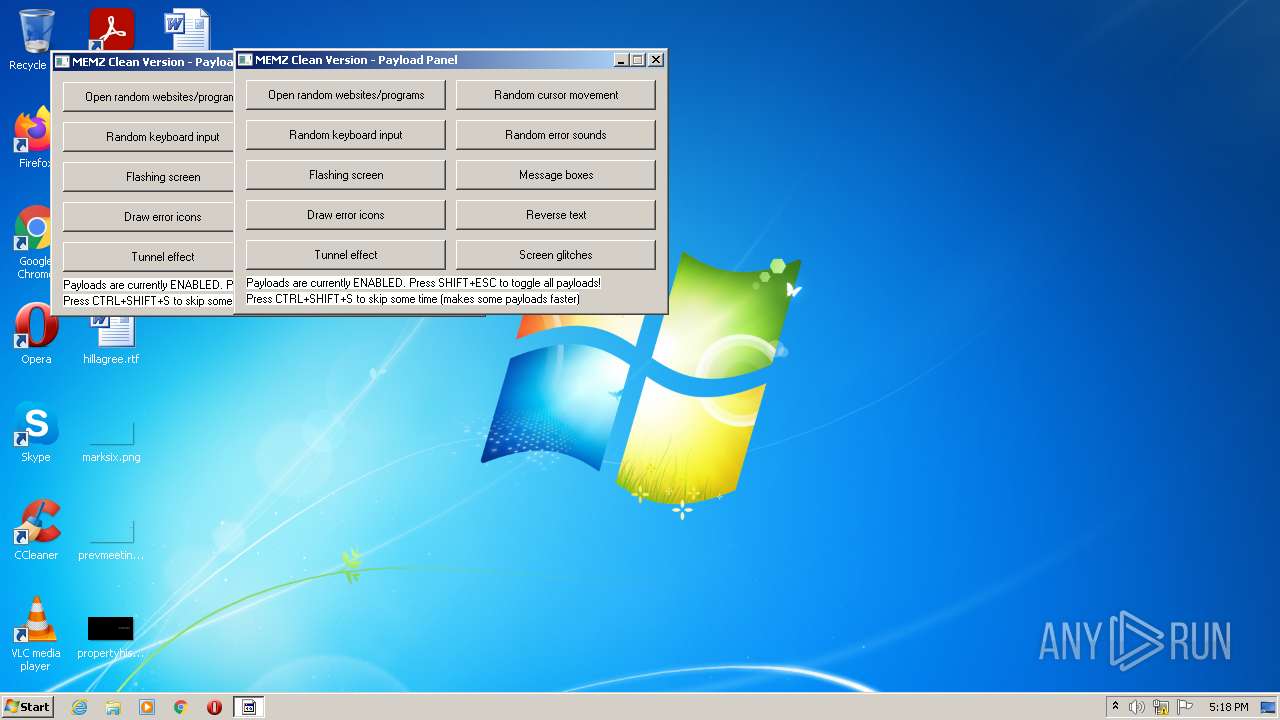Select the prevmeetin... file icon
1280x720 pixels.
(111, 538)
